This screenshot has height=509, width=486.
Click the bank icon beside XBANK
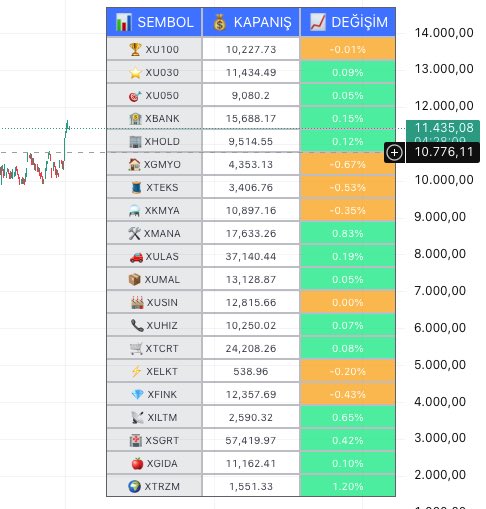[135, 119]
